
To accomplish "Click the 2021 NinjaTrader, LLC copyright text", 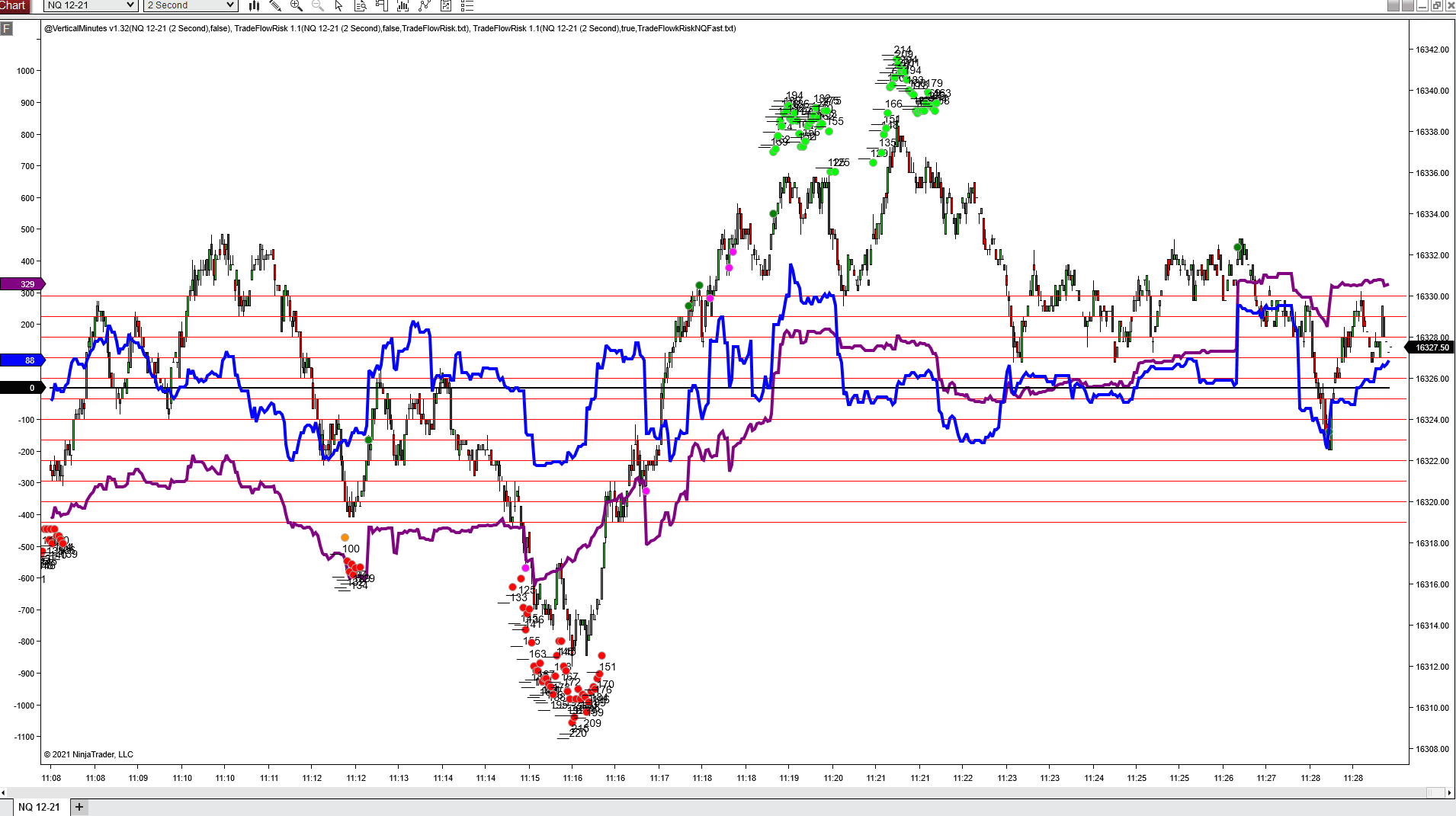I will 88,754.
